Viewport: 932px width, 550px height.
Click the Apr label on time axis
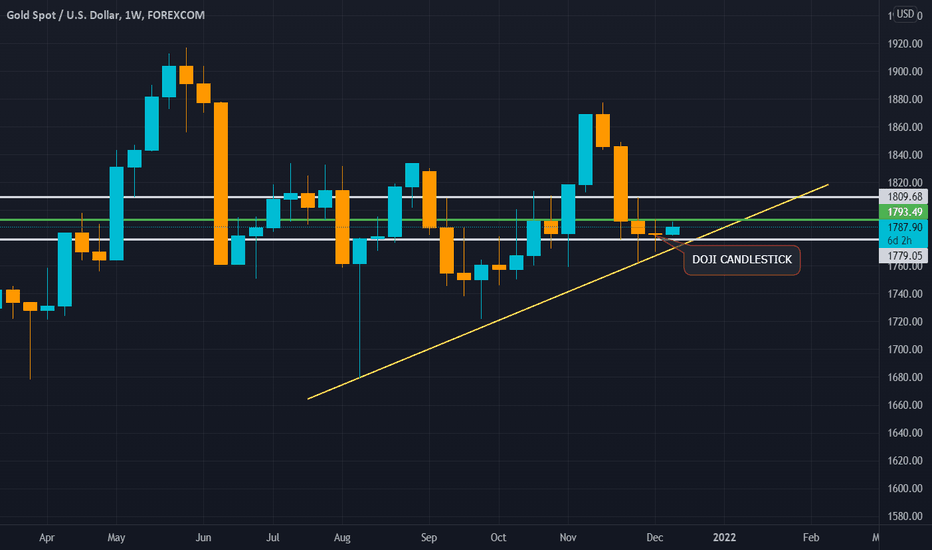[x=46, y=538]
